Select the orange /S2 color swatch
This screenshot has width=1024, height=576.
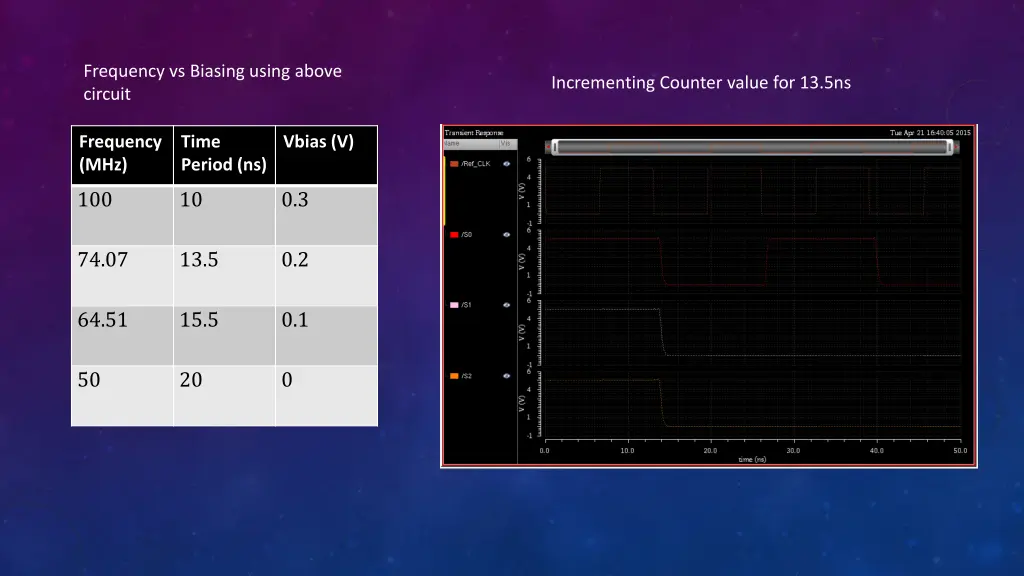(x=454, y=376)
